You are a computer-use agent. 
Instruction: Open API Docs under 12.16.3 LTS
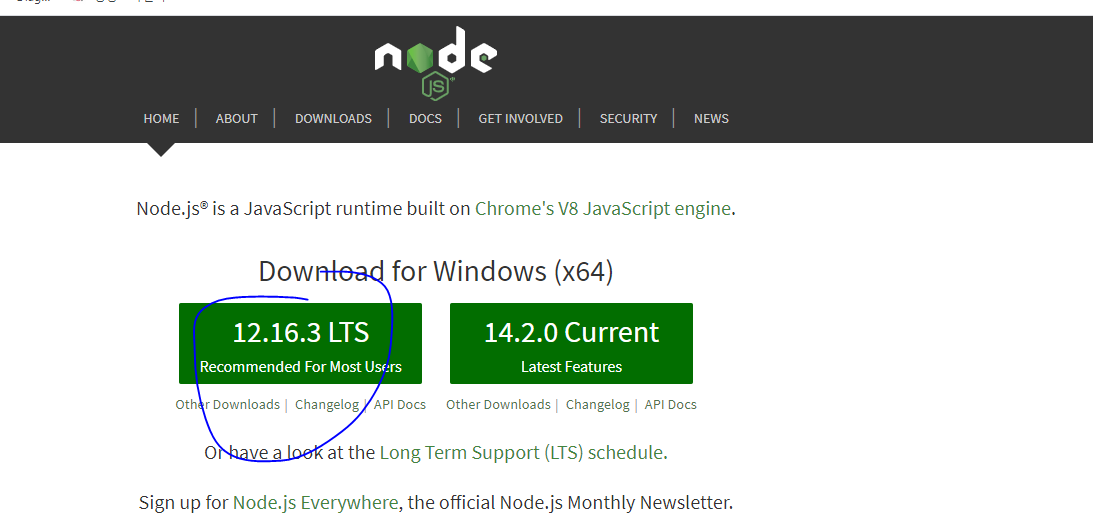point(399,404)
